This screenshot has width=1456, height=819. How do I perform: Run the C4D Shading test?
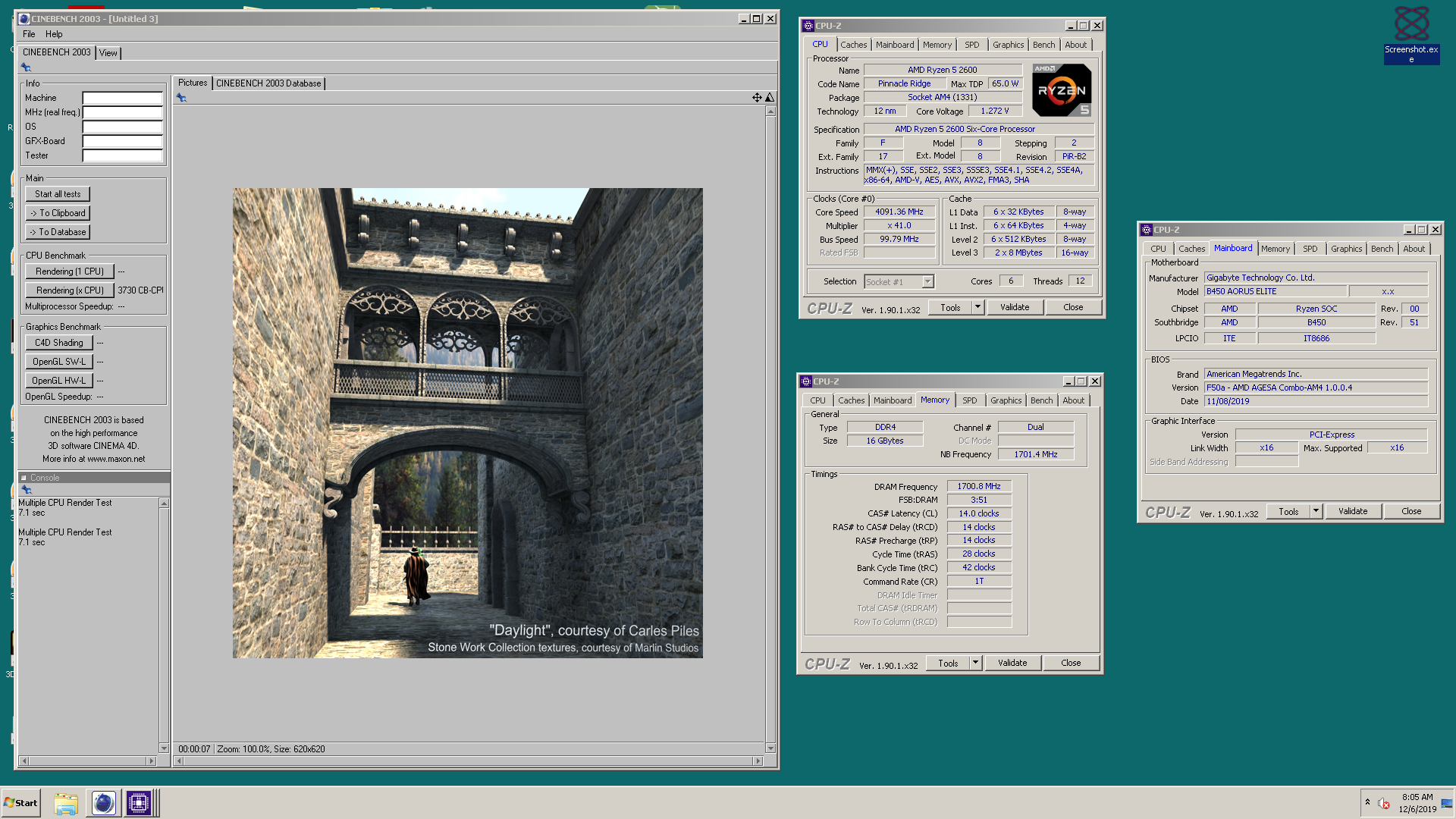click(x=59, y=343)
